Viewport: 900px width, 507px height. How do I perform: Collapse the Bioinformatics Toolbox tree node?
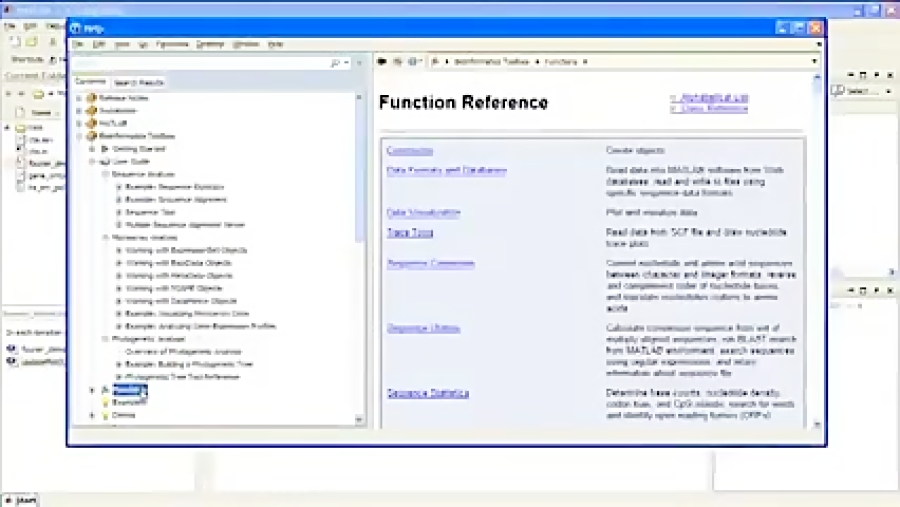[79, 136]
